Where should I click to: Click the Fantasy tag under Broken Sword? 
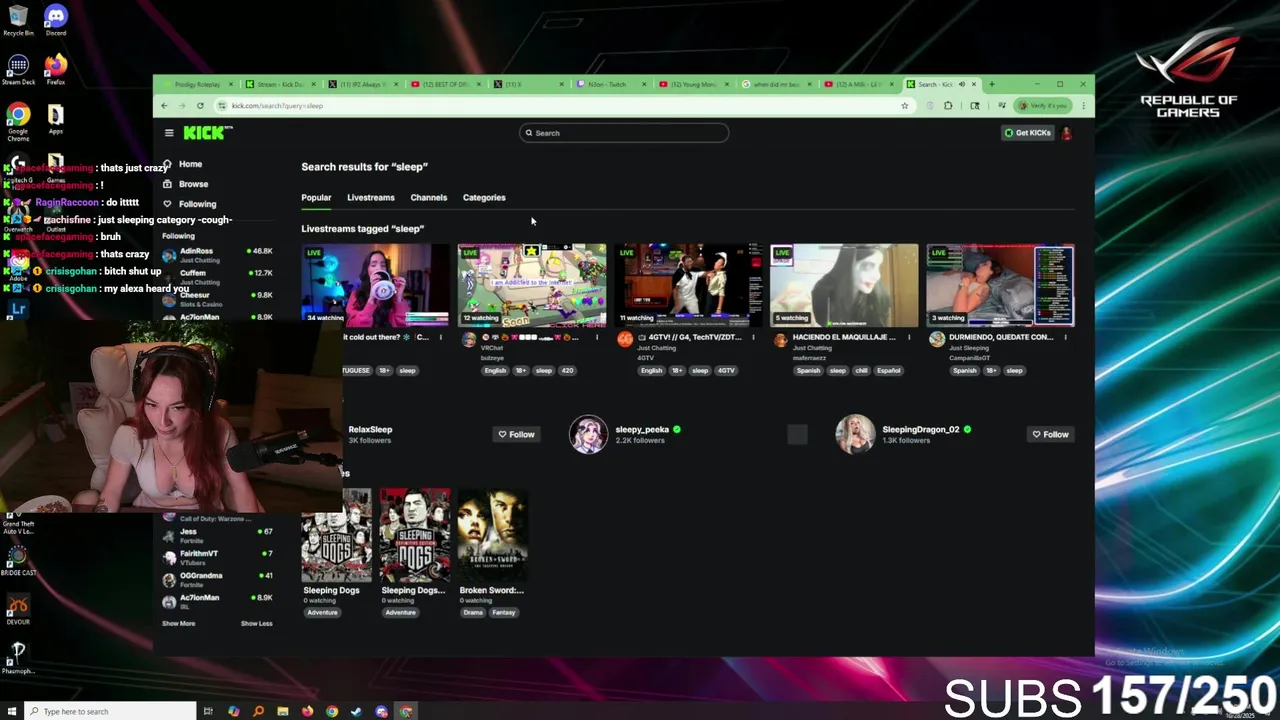pos(504,613)
